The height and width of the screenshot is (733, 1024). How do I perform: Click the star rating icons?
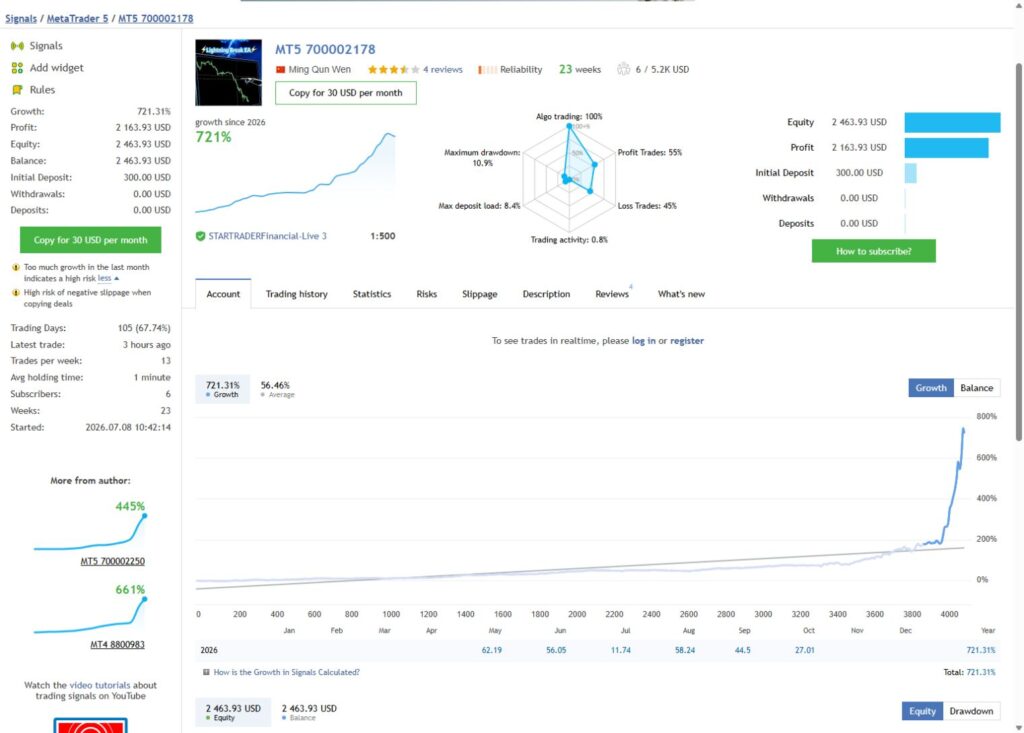(x=393, y=69)
